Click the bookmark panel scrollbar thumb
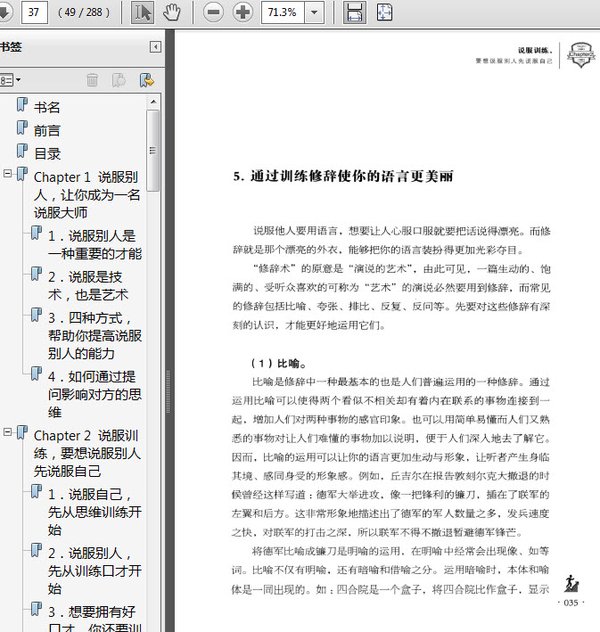 click(153, 151)
